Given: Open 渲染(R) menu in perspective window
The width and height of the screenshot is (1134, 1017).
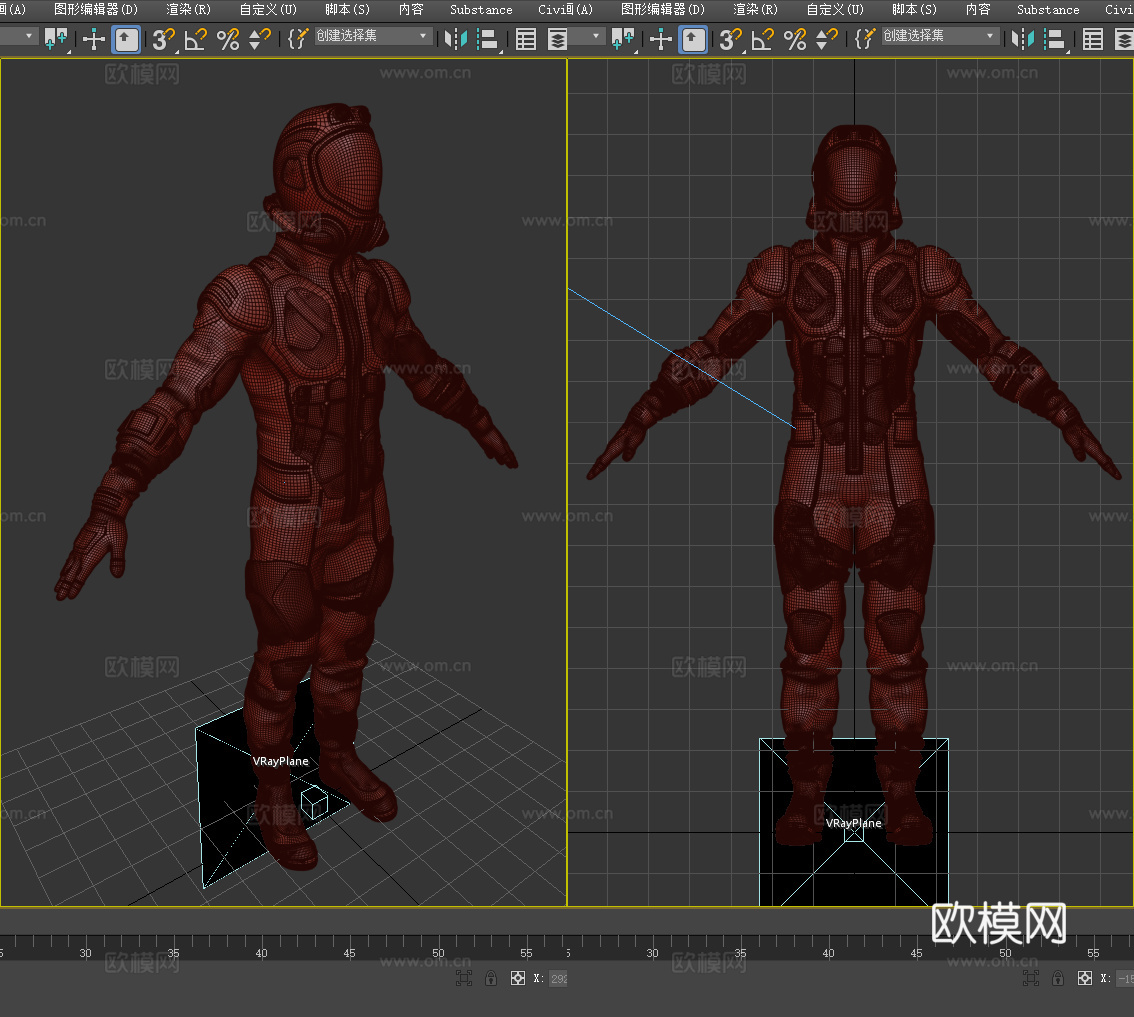Looking at the screenshot, I should tap(189, 9).
